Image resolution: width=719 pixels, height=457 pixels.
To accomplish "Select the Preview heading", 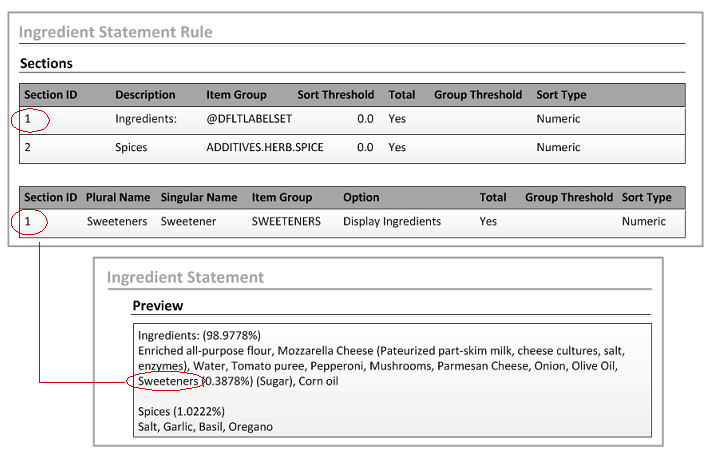I will [x=158, y=306].
